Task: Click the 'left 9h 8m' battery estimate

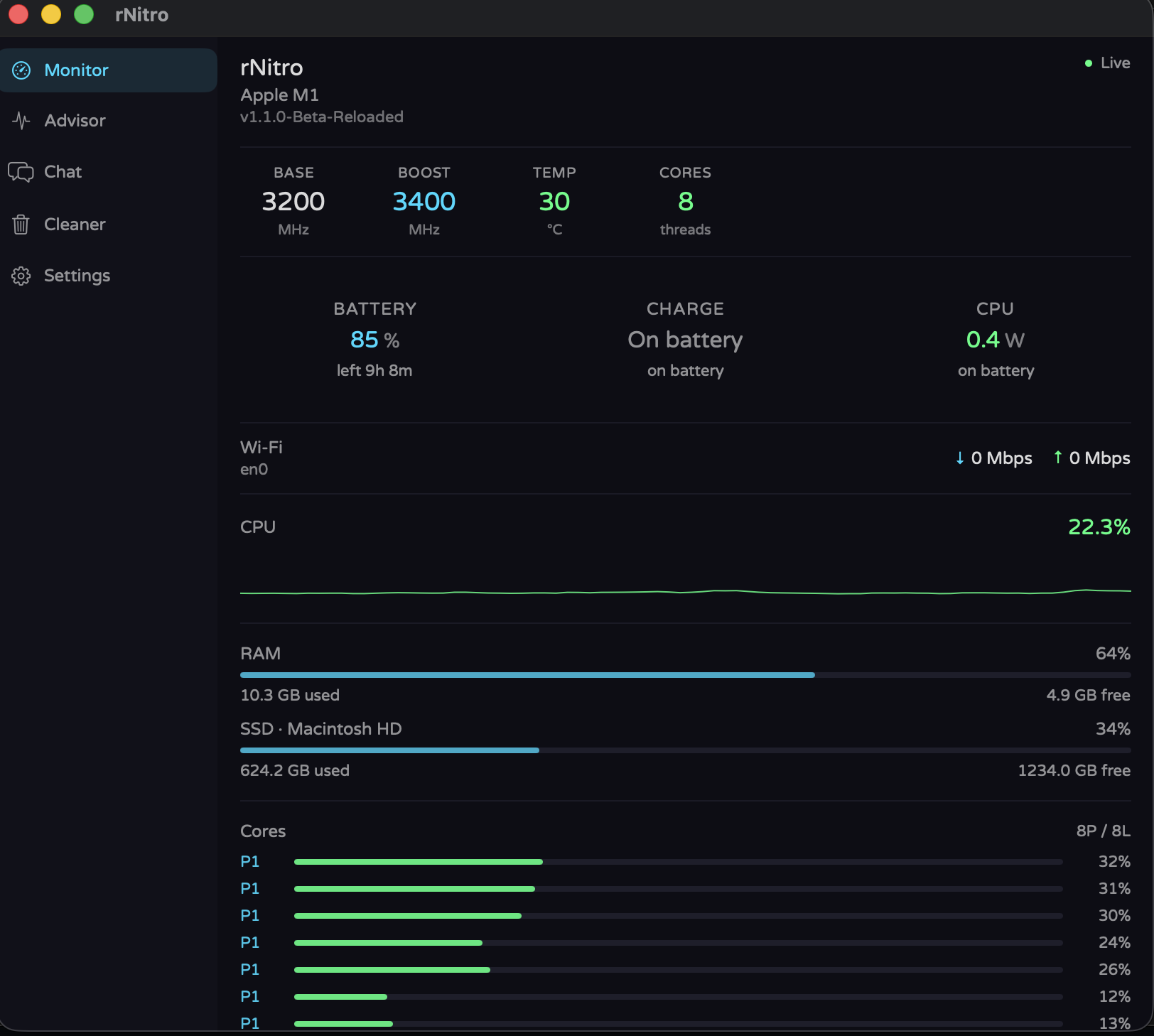Action: tap(374, 371)
